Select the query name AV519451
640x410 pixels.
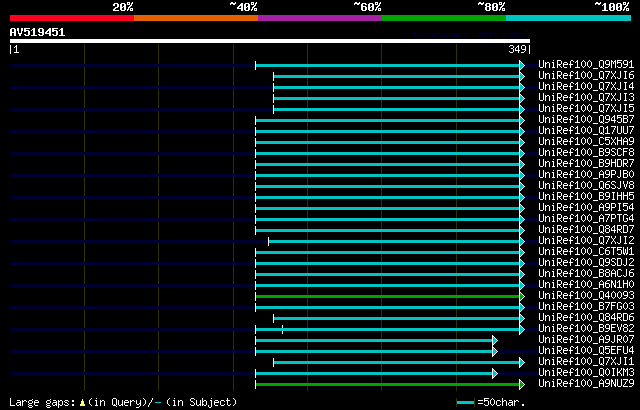tap(37, 32)
